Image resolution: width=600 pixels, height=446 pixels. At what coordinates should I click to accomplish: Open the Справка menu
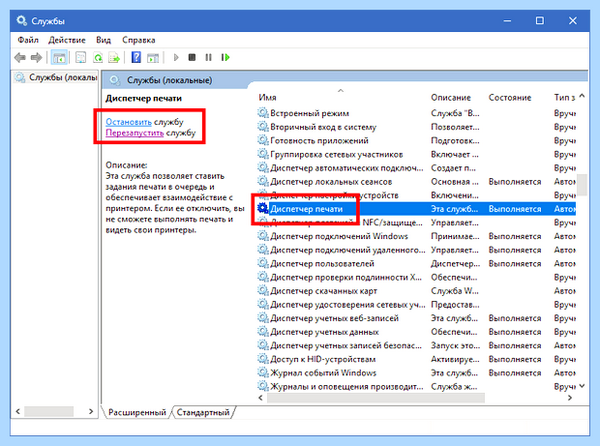coord(139,40)
